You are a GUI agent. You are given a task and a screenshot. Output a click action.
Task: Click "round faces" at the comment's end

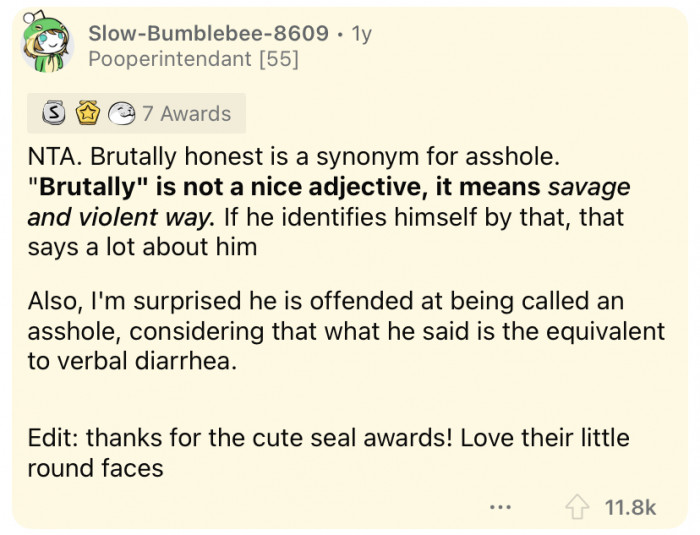[x=95, y=467]
